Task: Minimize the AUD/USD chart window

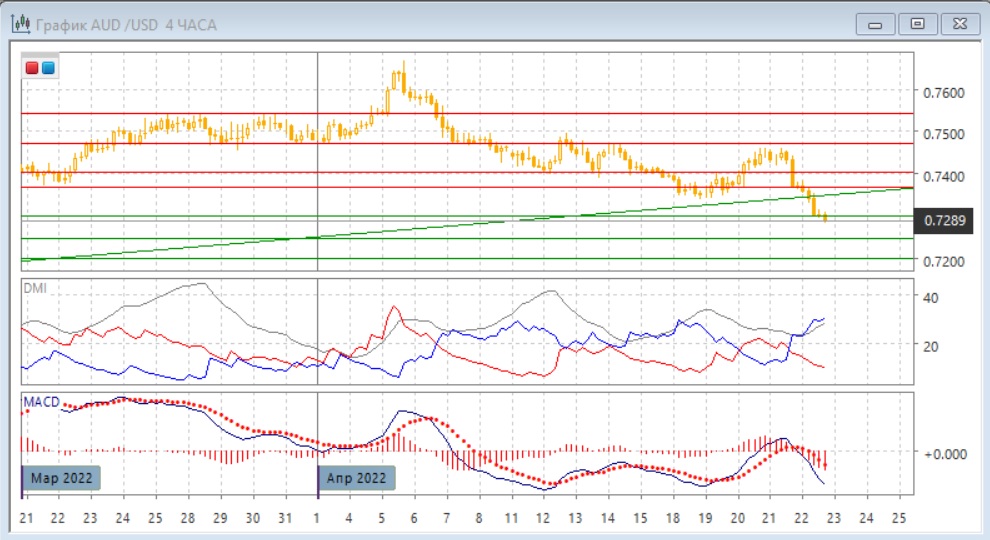Action: point(875,23)
